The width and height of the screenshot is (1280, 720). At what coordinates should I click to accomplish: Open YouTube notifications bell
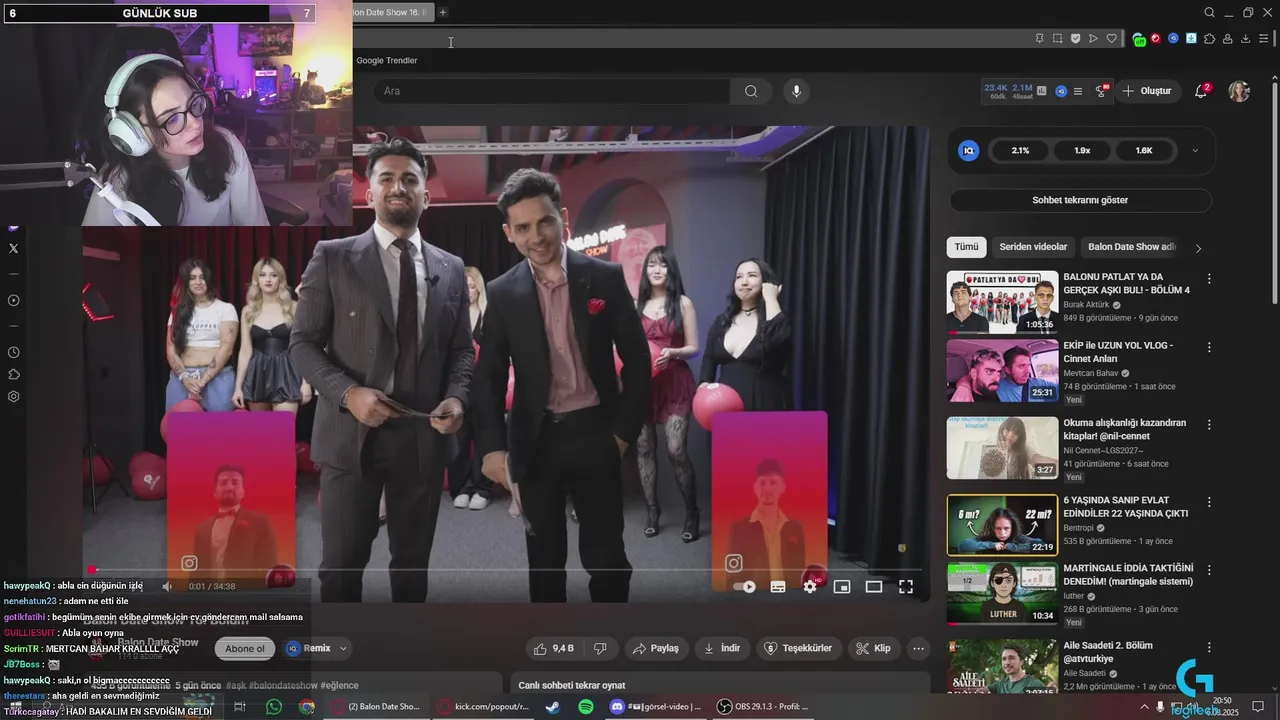(x=1202, y=91)
